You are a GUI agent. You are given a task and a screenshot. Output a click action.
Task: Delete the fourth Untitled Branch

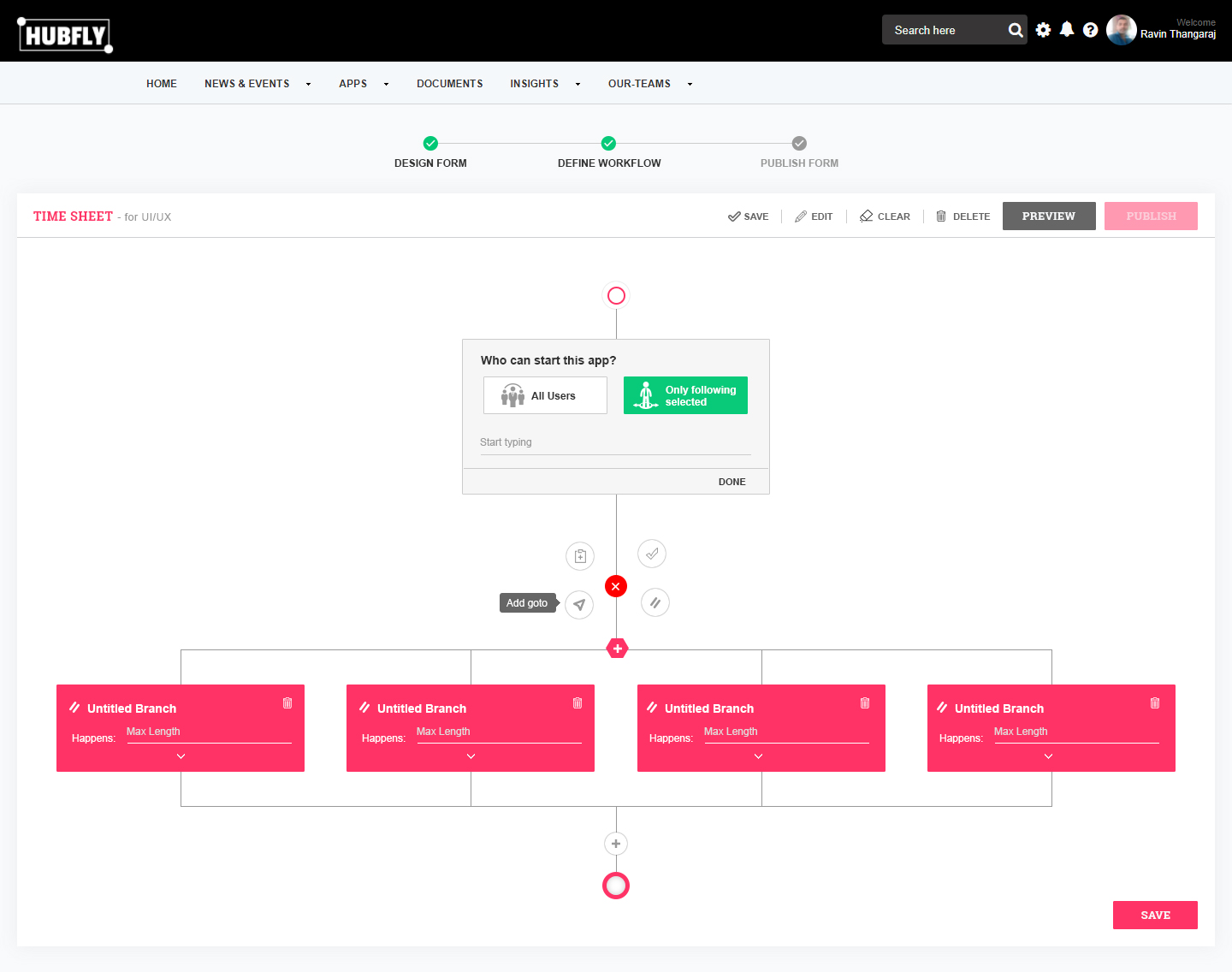[1155, 703]
